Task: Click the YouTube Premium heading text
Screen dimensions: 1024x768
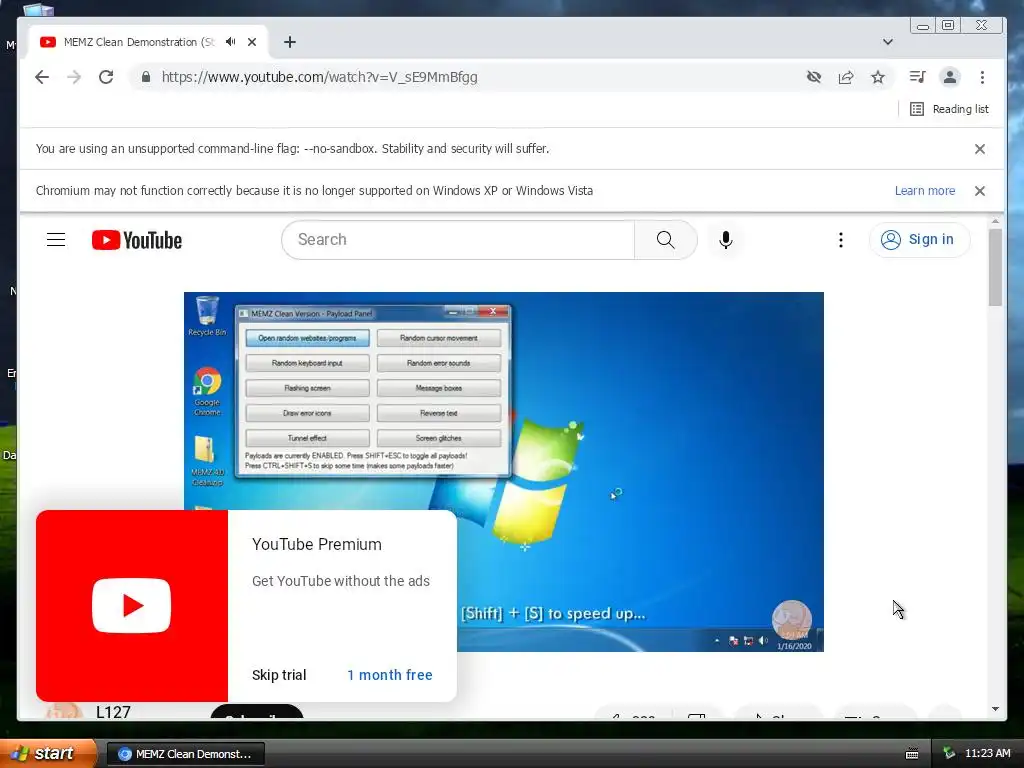Action: tap(317, 545)
